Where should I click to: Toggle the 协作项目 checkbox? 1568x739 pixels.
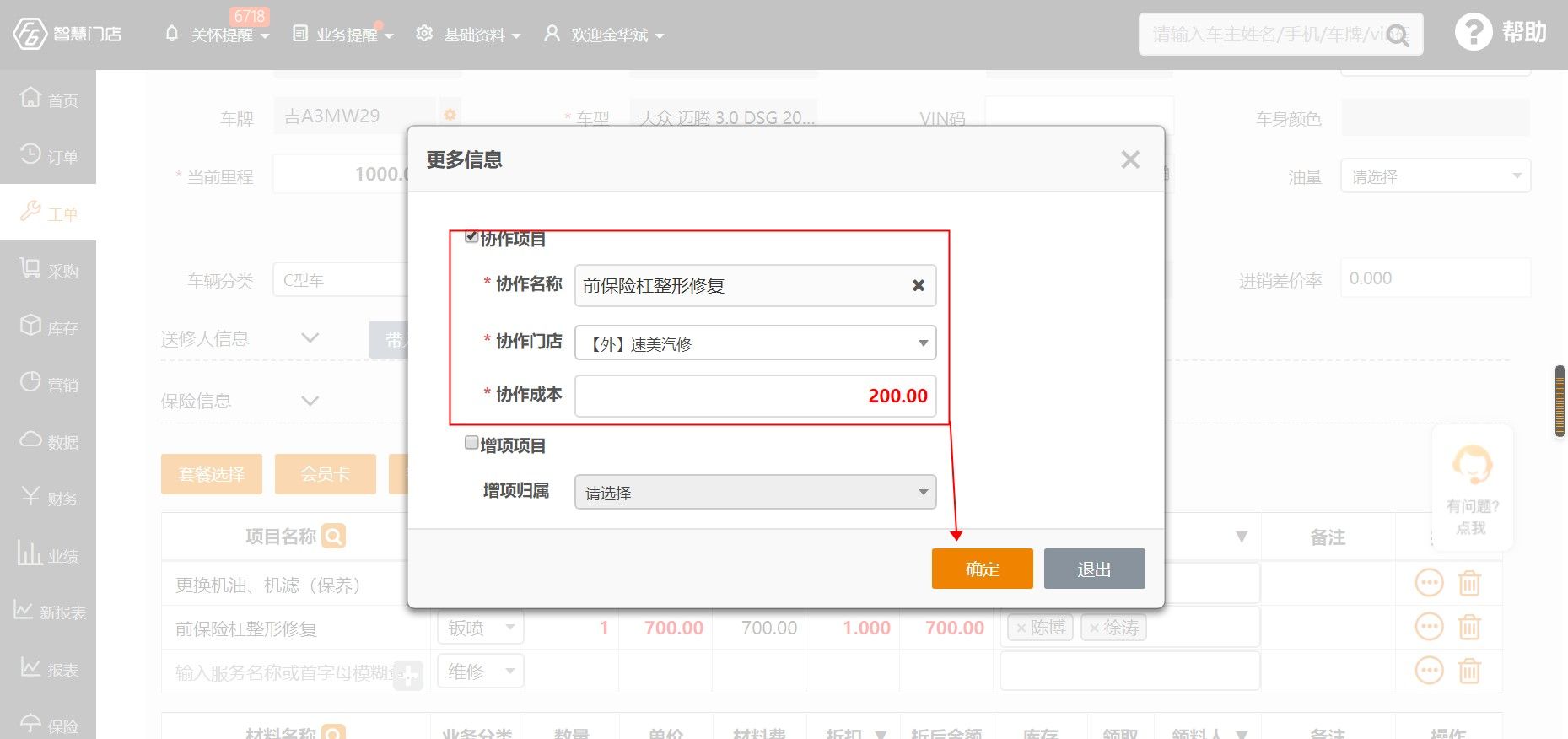[472, 236]
